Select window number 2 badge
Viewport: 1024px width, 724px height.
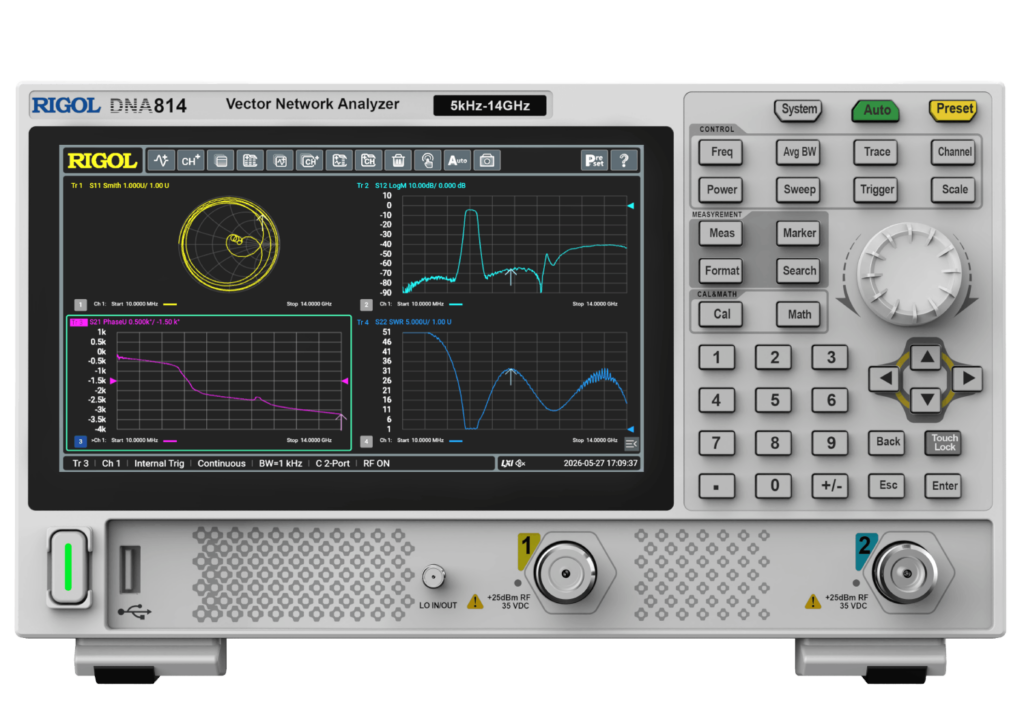point(366,305)
